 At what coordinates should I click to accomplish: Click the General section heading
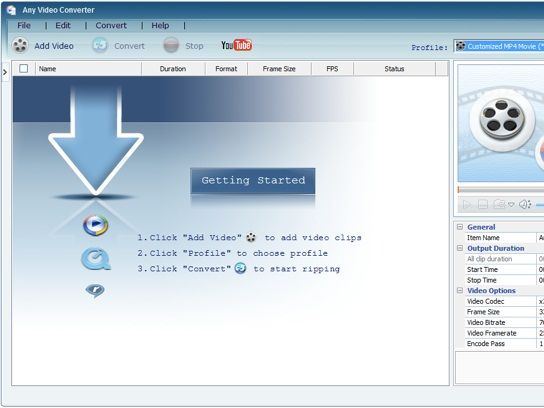481,227
